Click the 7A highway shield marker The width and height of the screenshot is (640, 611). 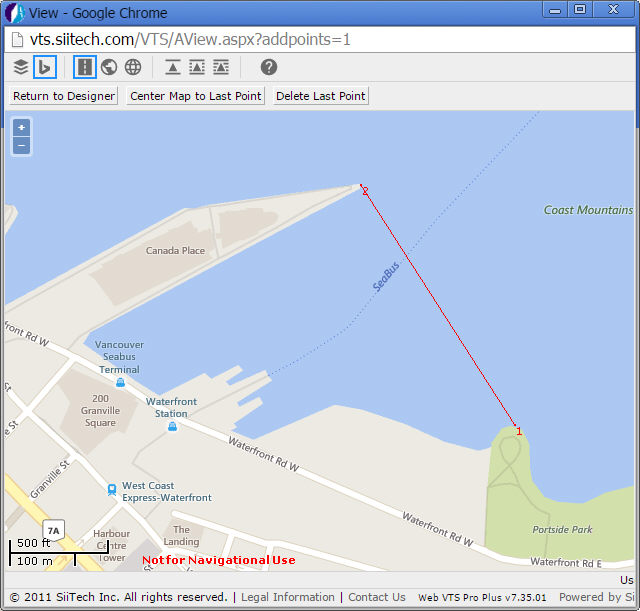pos(53,530)
